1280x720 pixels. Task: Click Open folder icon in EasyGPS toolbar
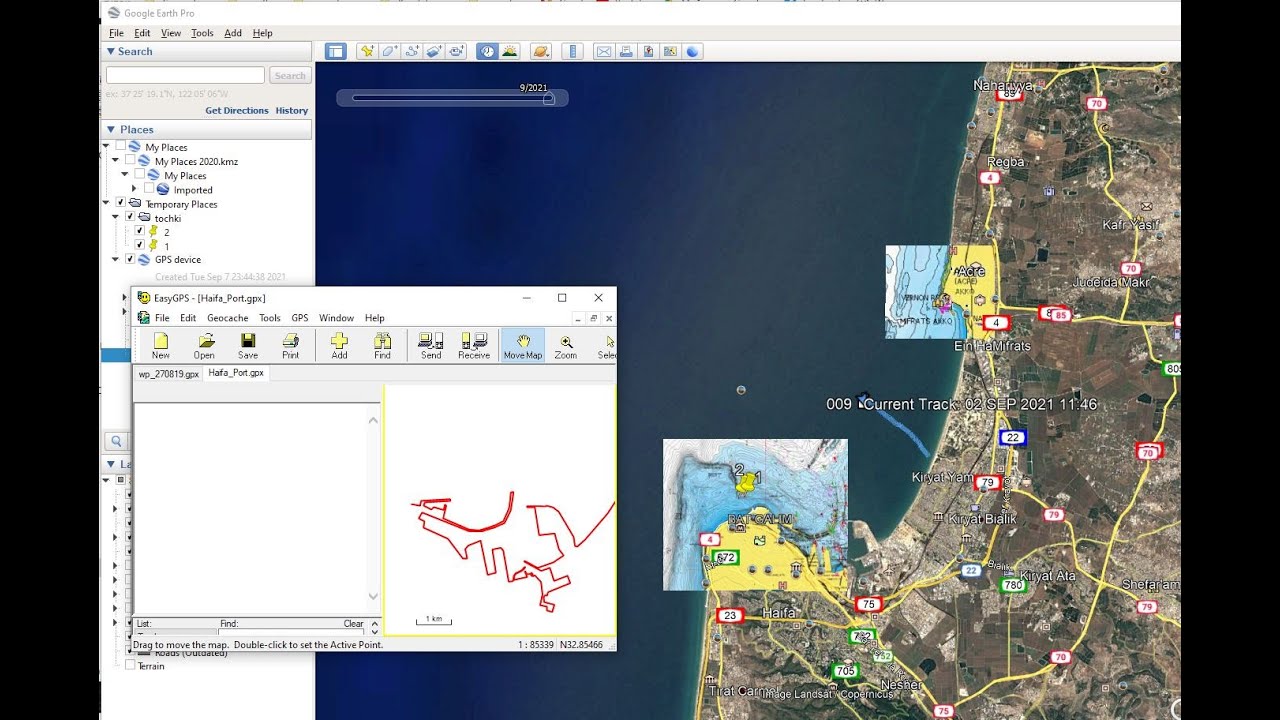204,346
